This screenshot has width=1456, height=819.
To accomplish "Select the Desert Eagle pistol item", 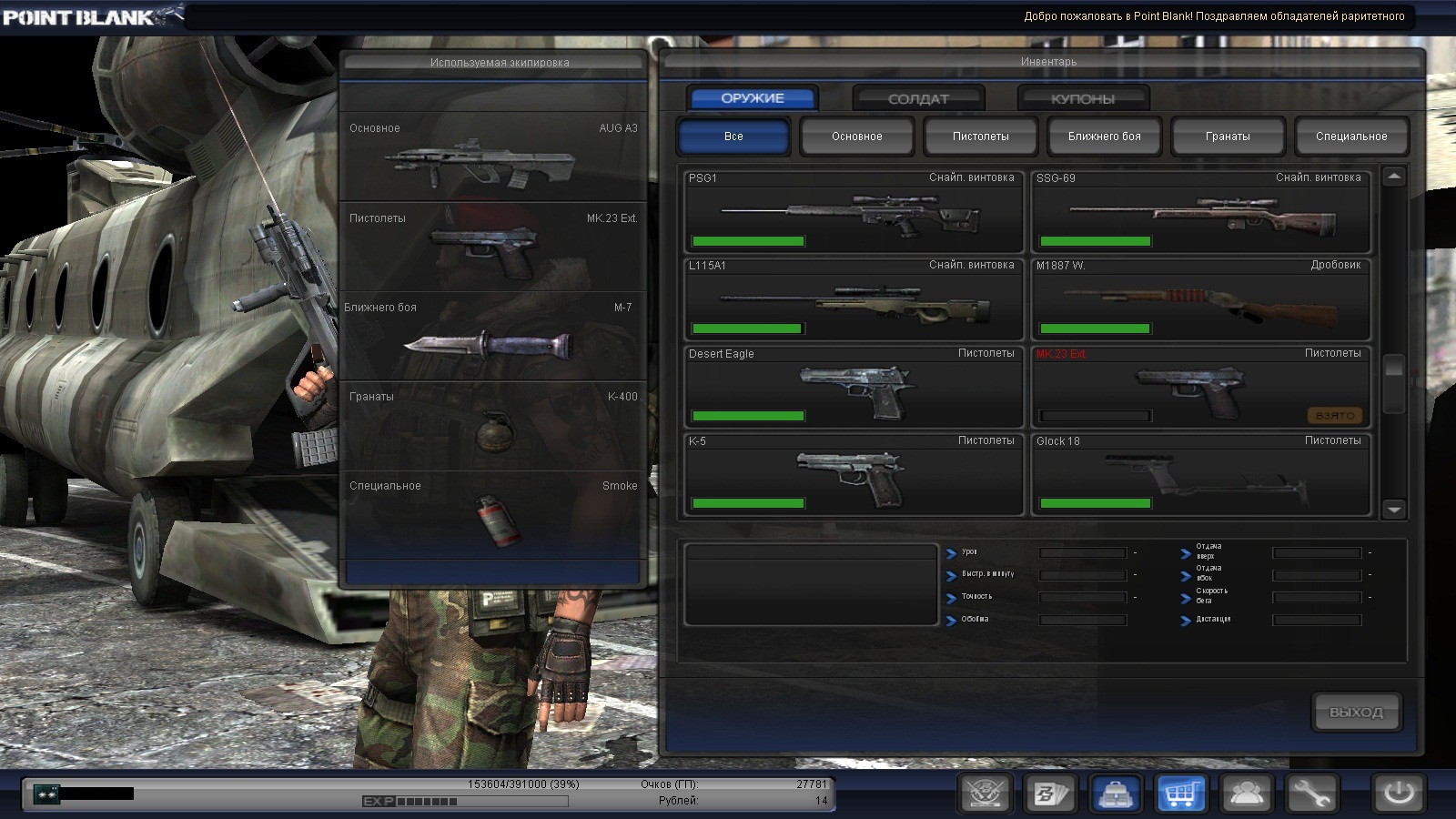I will (854, 387).
